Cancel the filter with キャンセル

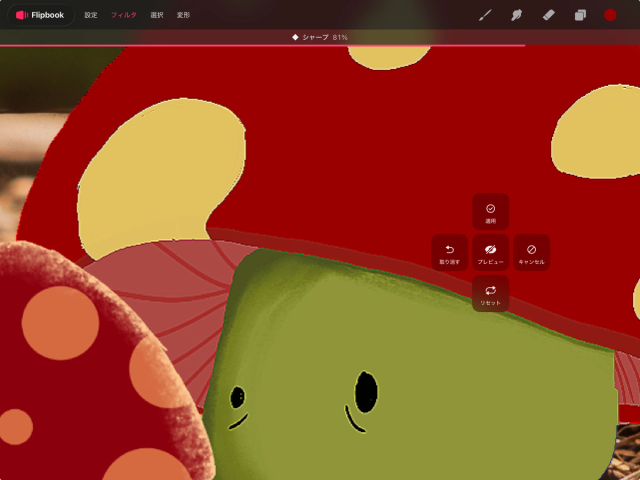pos(531,253)
